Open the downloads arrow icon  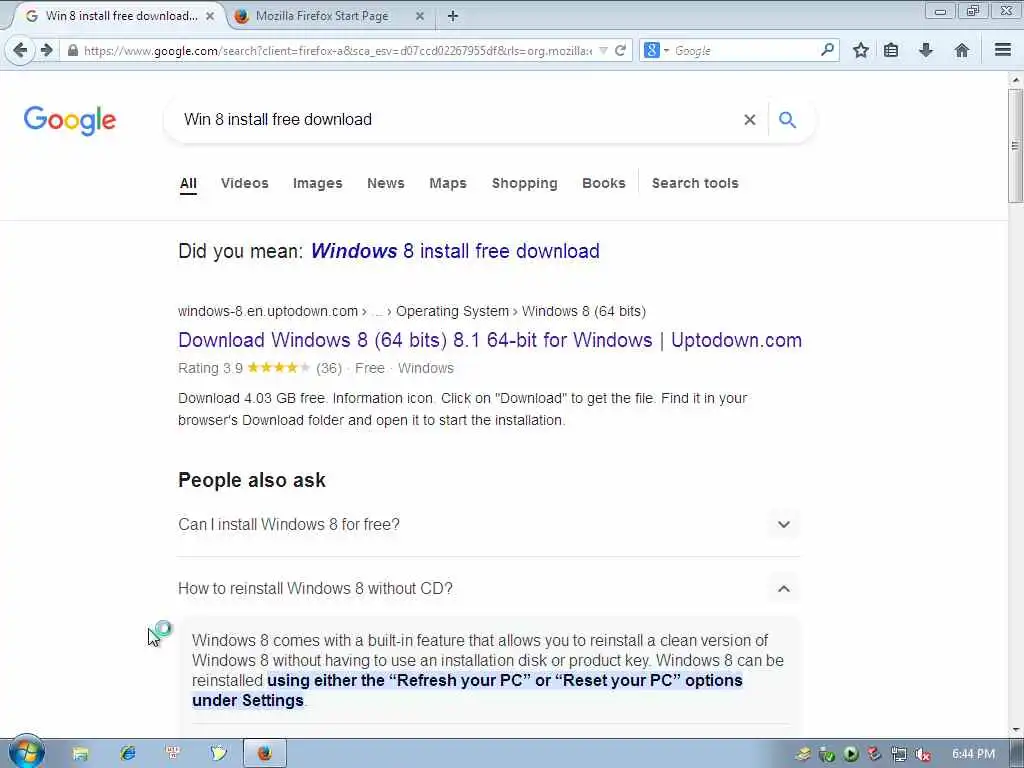pyautogui.click(x=925, y=50)
